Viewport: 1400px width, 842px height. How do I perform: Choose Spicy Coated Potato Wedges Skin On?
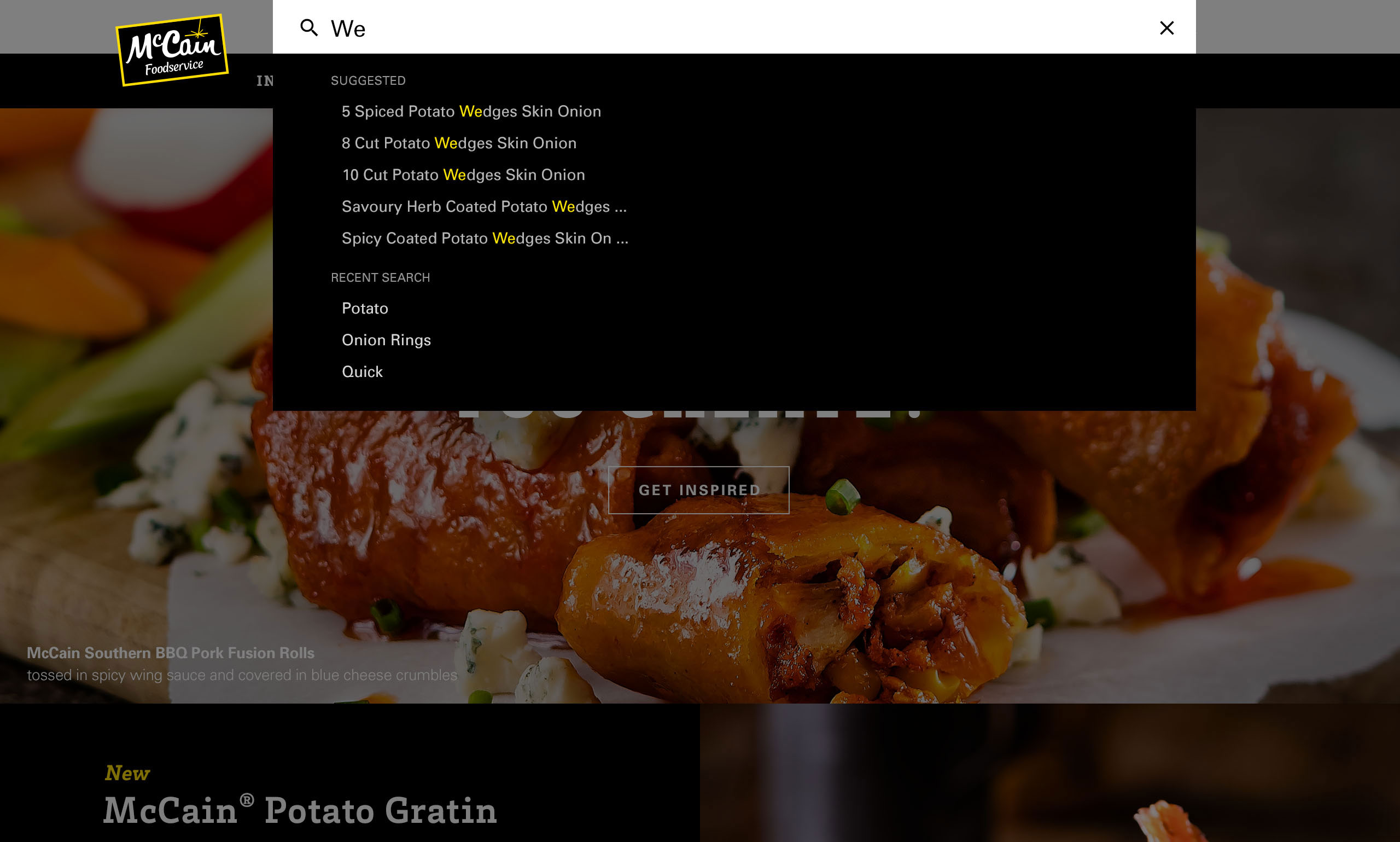pyautogui.click(x=485, y=239)
